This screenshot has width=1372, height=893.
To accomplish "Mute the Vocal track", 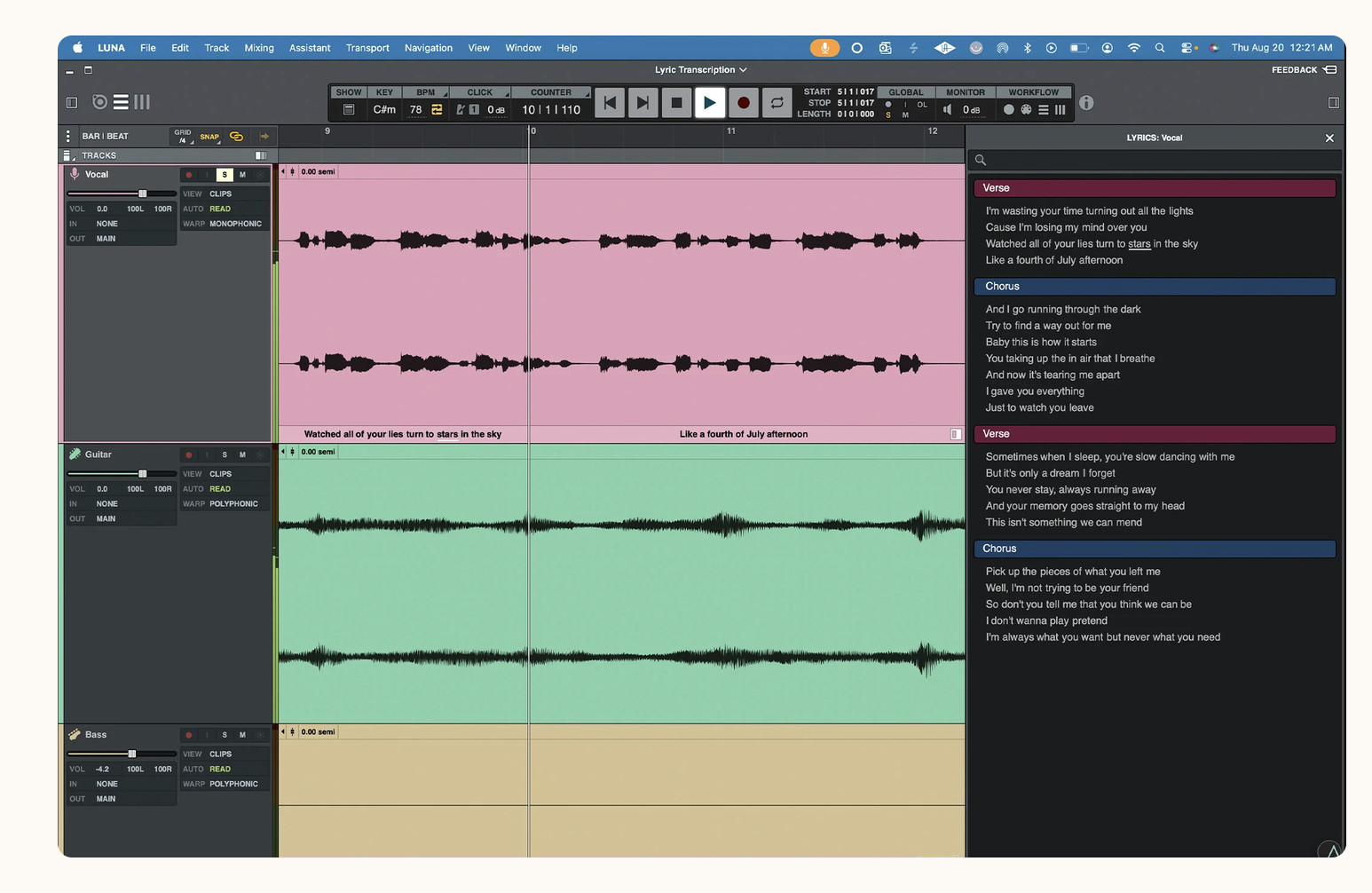I will pos(242,175).
